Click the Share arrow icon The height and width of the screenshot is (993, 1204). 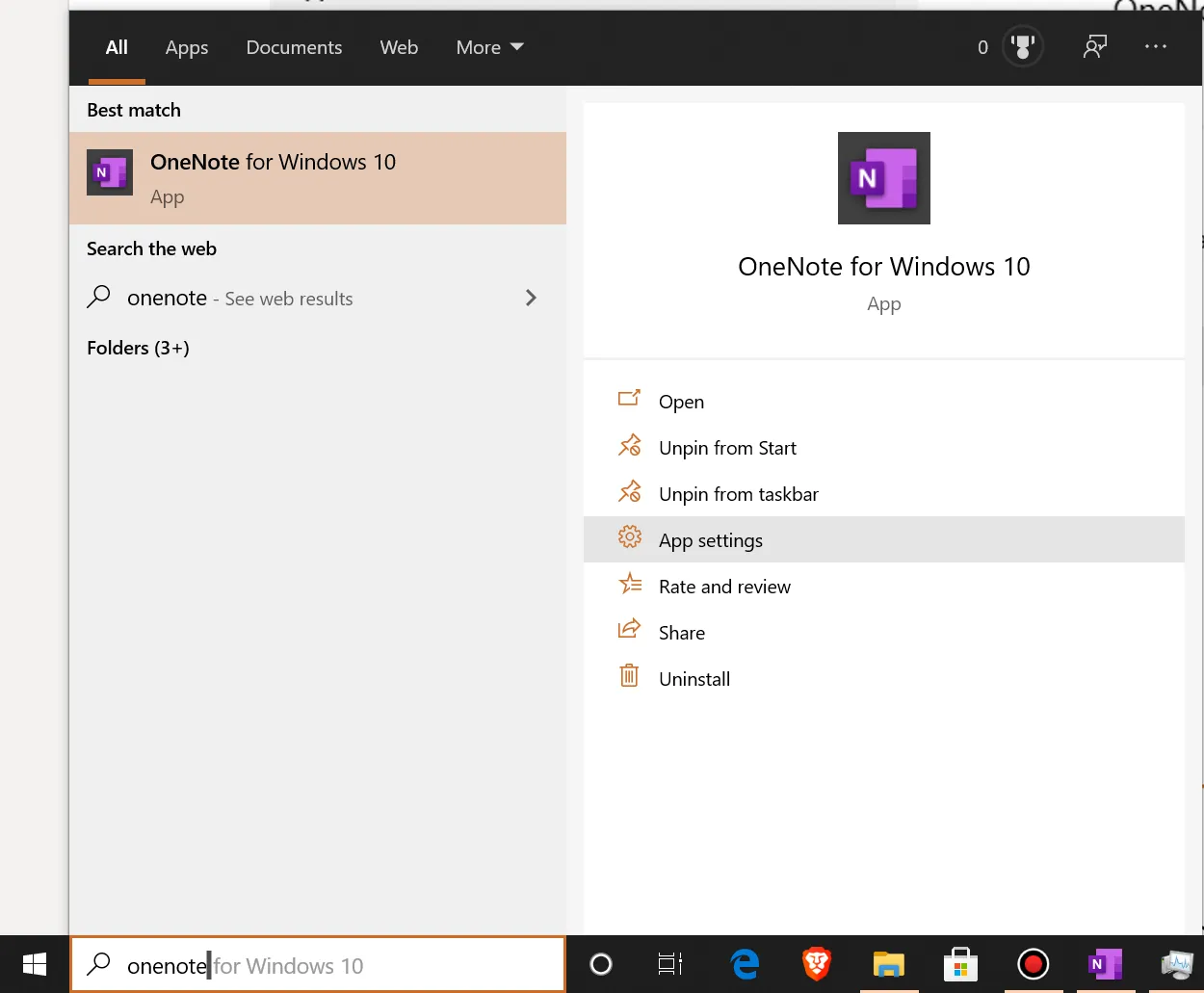tap(629, 629)
